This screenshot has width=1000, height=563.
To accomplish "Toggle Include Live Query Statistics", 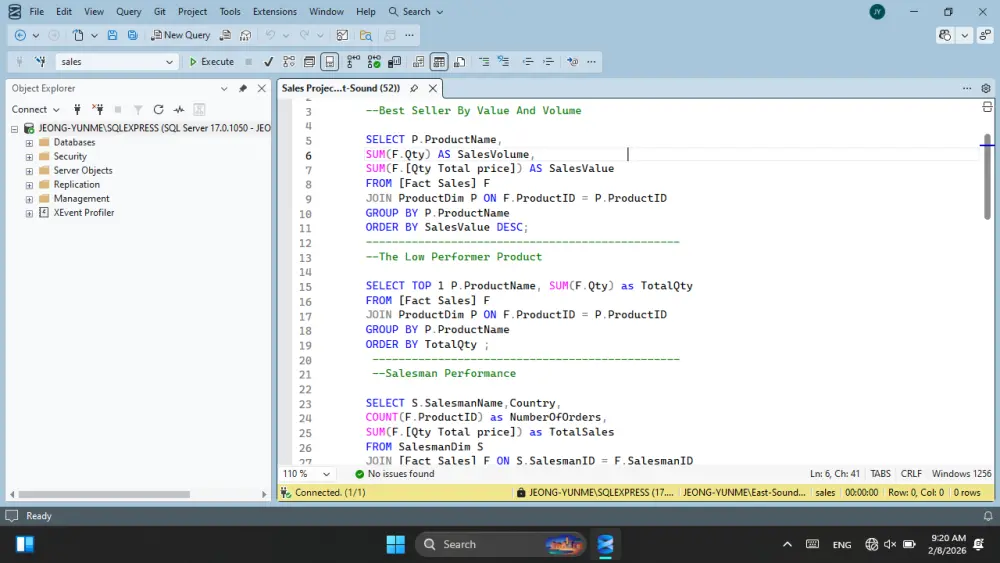I will pos(374,62).
